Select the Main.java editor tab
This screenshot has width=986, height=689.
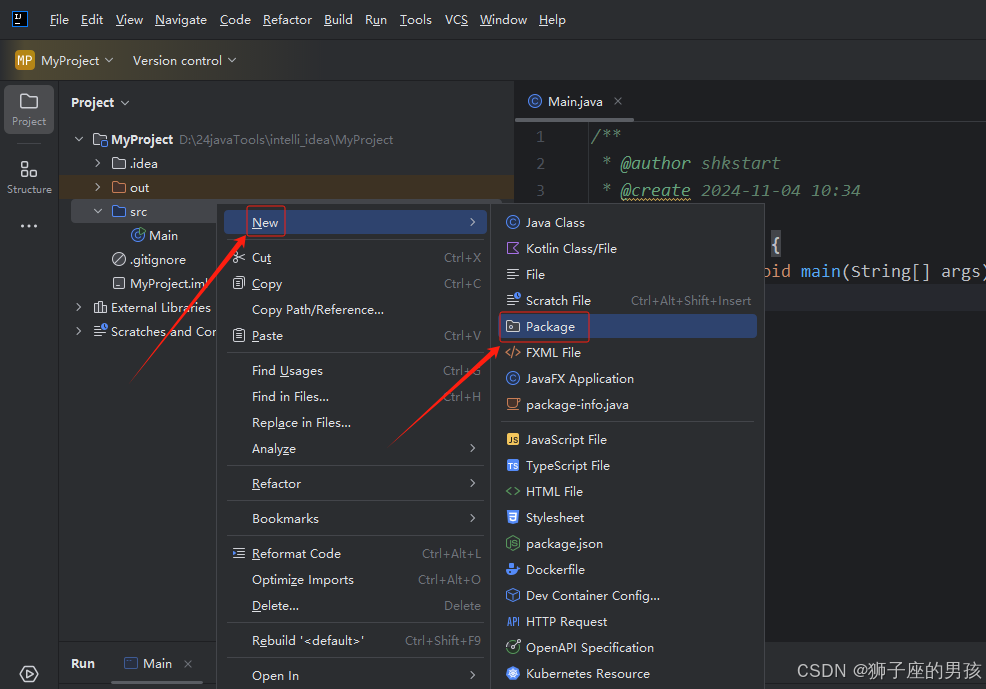click(x=575, y=101)
